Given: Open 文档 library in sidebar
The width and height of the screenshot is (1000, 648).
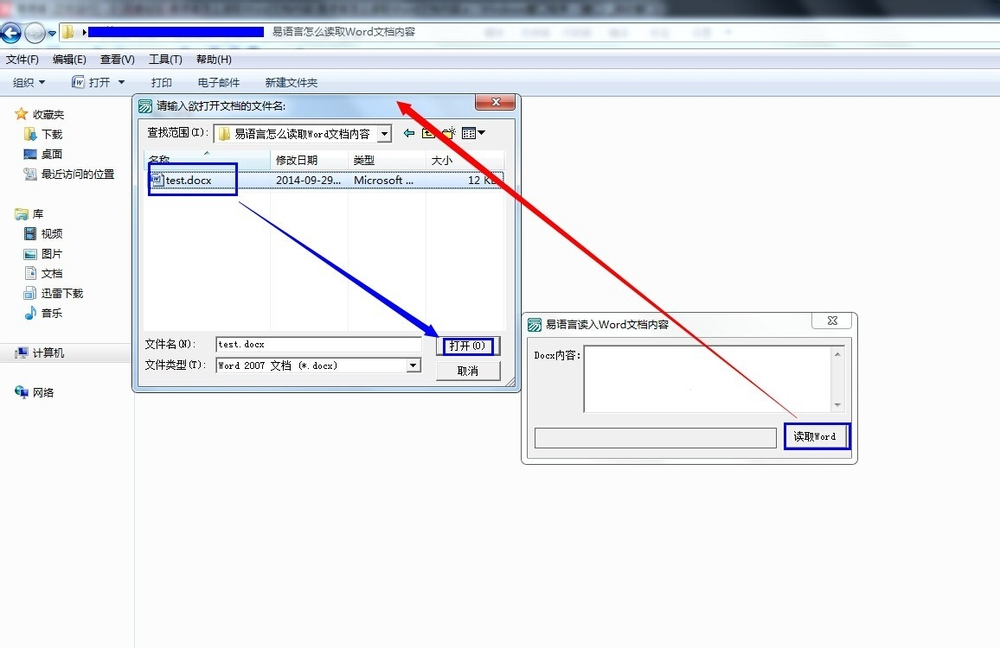Looking at the screenshot, I should coord(43,273).
